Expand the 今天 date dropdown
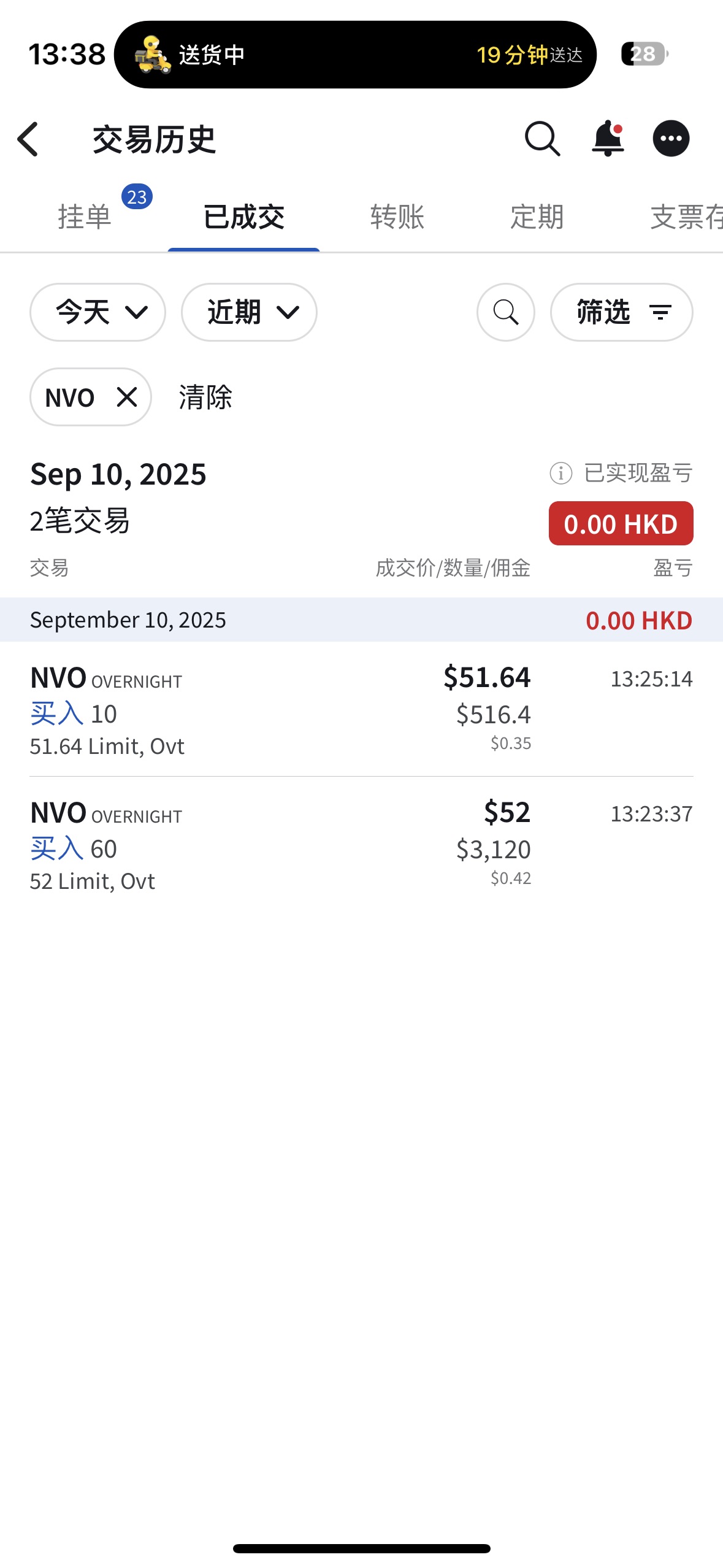The height and width of the screenshot is (1568, 723). coord(98,312)
